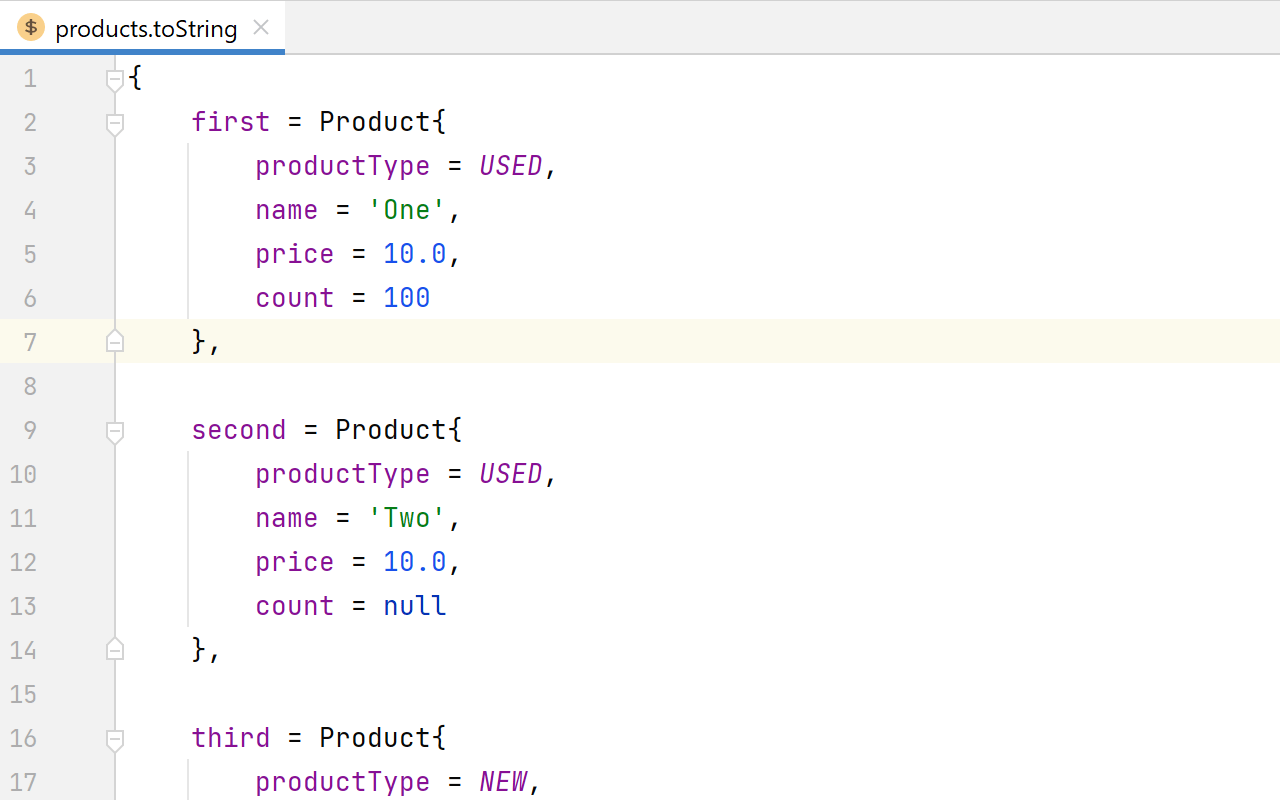
Task: Click the evaluated expression dollar icon
Action: (x=30, y=27)
